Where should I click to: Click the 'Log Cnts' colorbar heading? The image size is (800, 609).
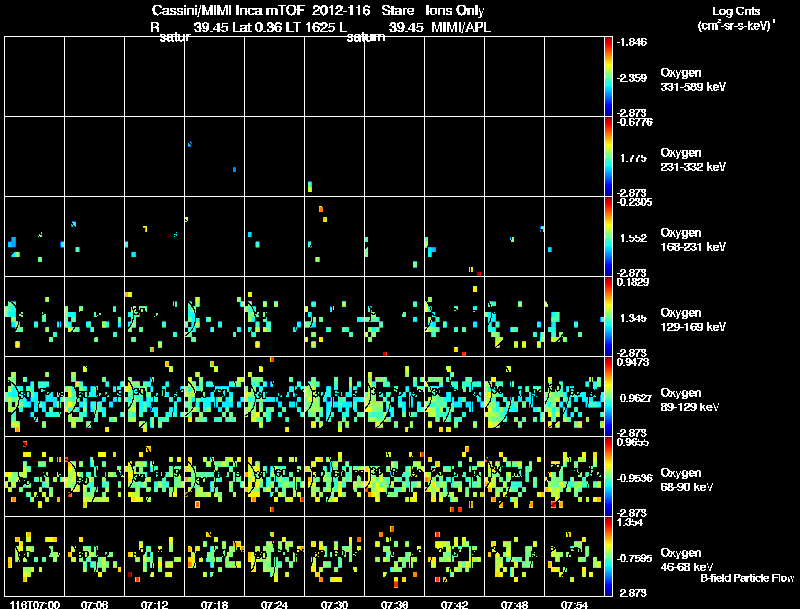736,11
